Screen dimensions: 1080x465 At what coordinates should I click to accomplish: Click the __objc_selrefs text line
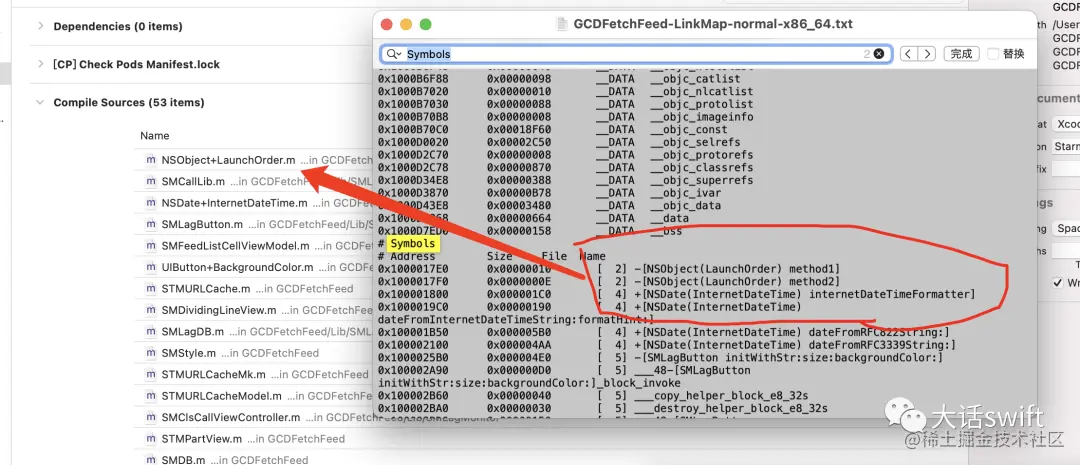[559, 142]
